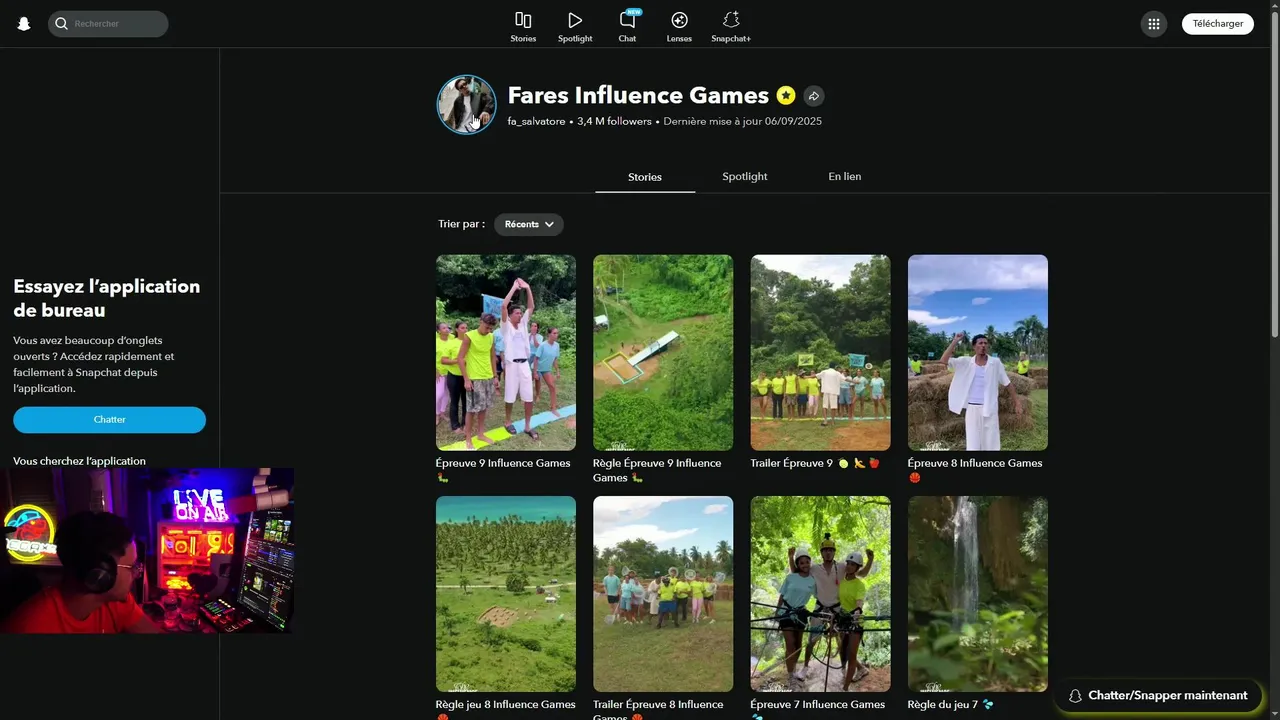Open Épreuve 8 Influence Games story thumbnail

[978, 352]
